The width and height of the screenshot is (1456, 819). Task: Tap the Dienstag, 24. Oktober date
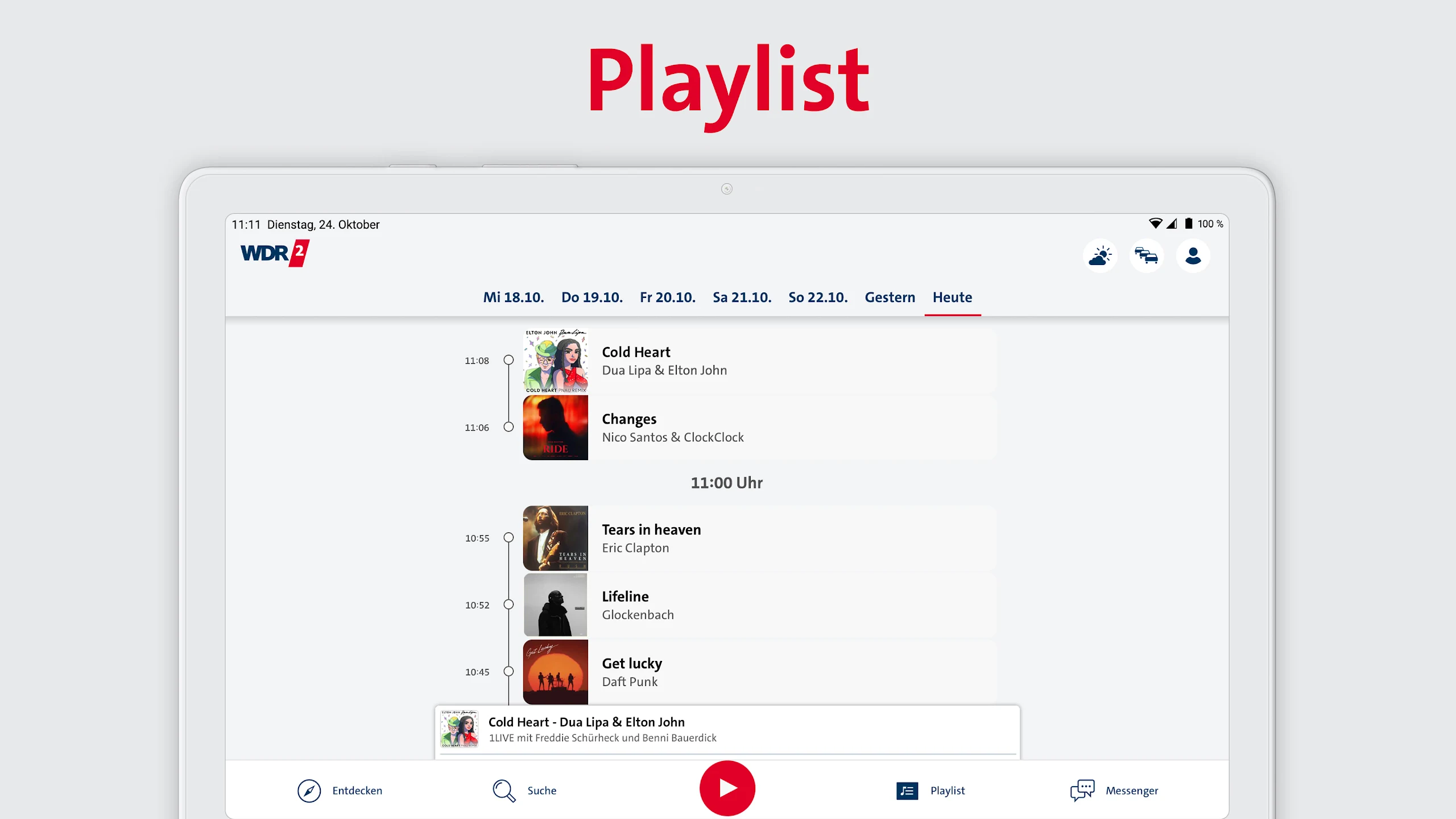pos(323,225)
